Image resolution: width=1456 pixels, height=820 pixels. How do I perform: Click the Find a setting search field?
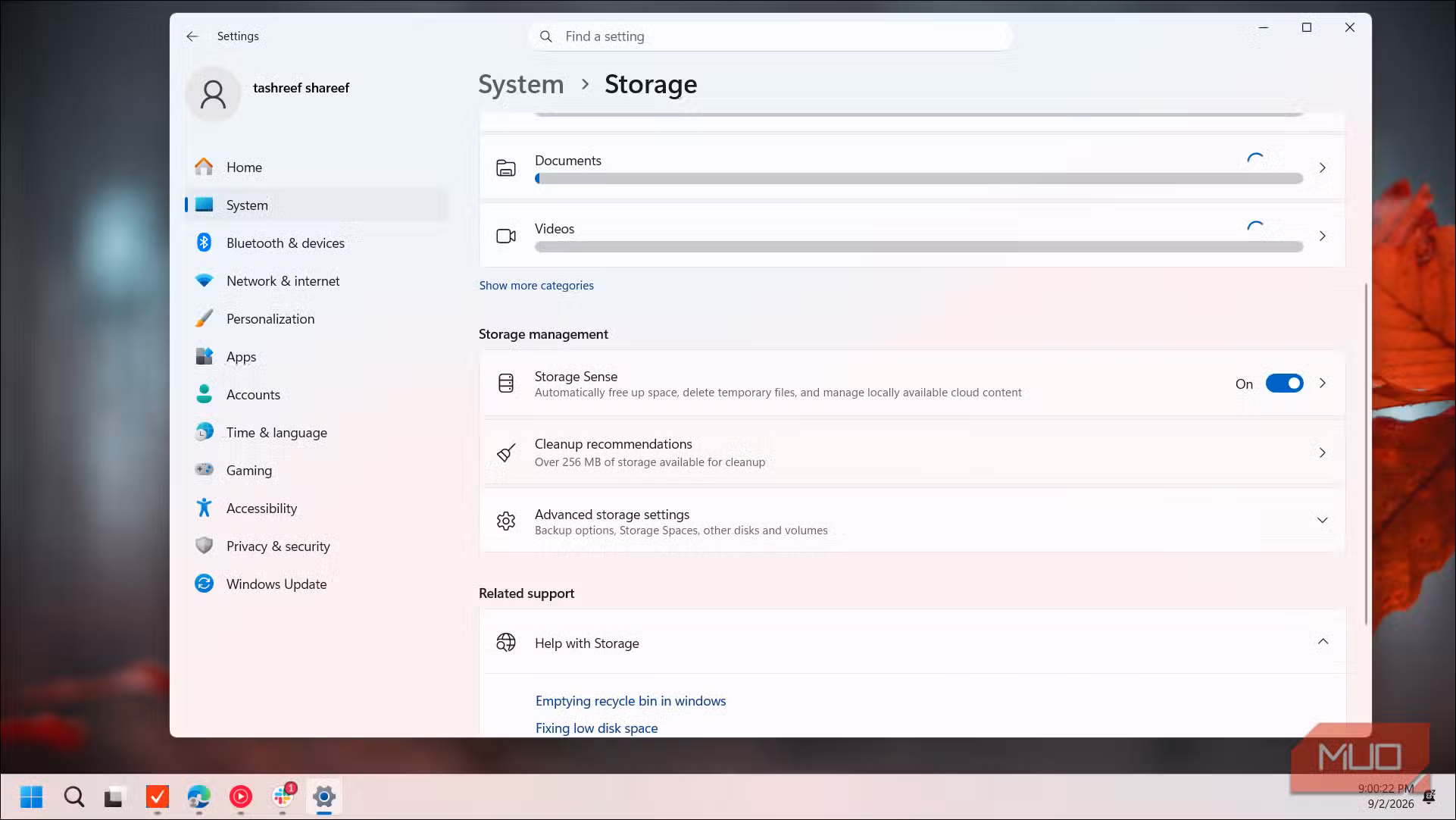pos(770,36)
